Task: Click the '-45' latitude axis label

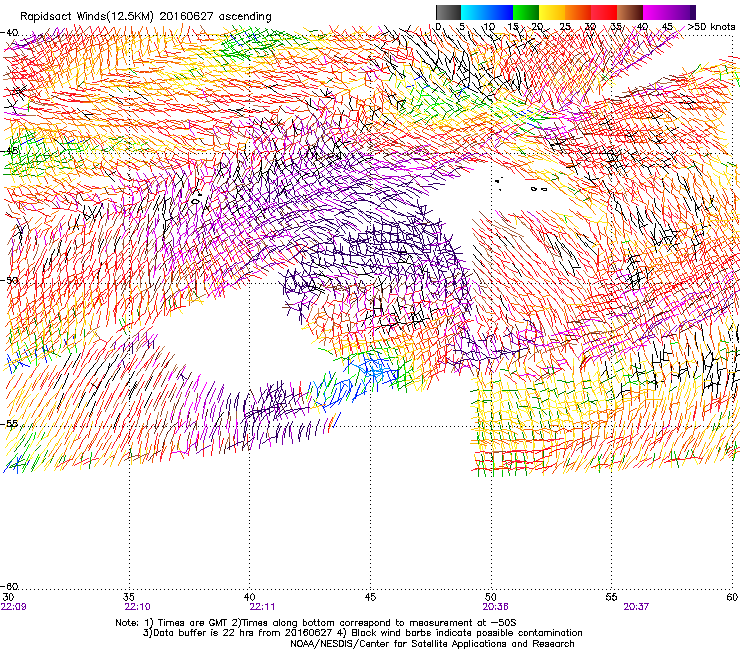Action: 9,151
